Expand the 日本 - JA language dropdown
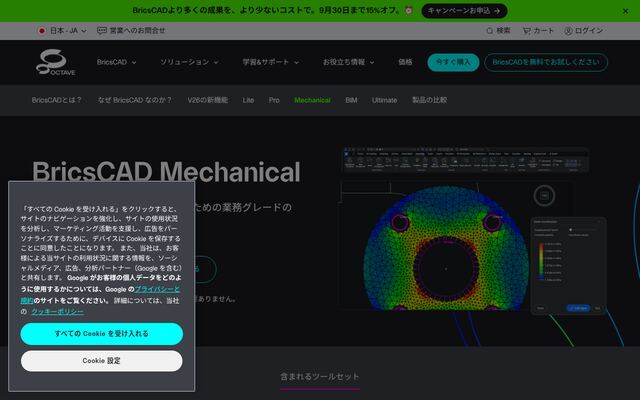 coord(62,31)
